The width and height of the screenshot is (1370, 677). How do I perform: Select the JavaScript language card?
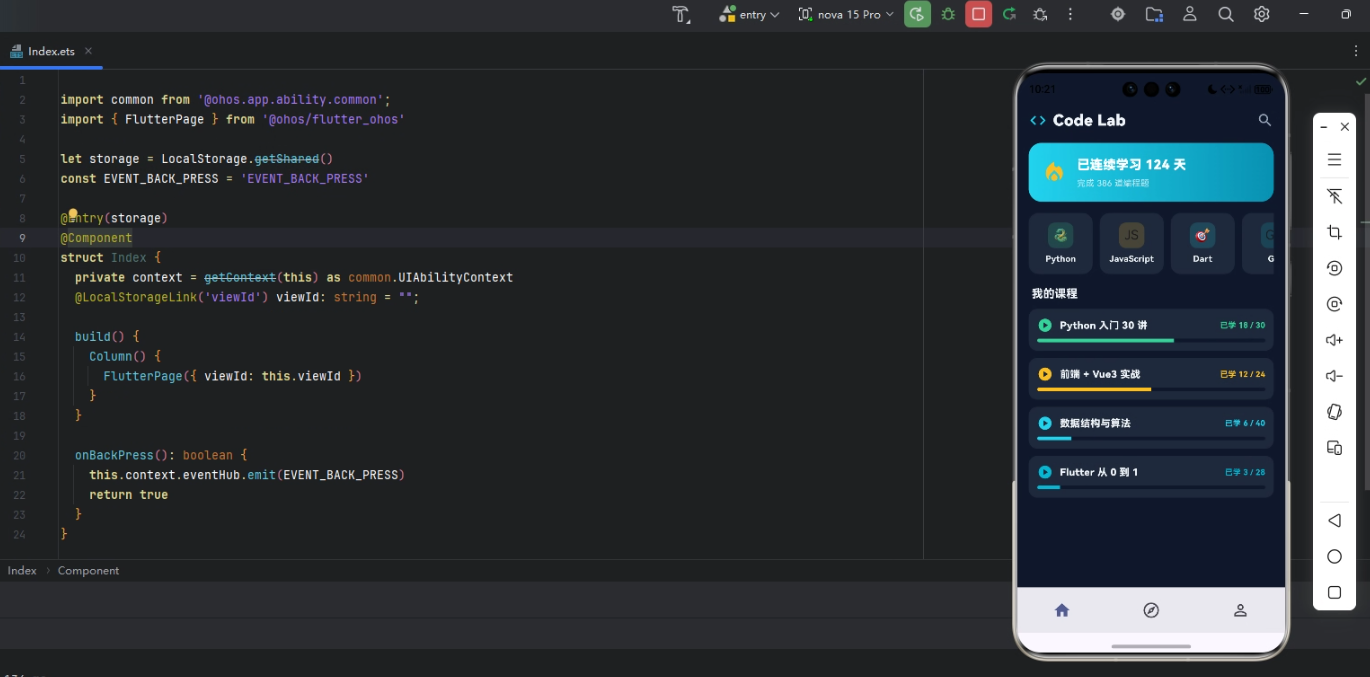click(x=1131, y=243)
